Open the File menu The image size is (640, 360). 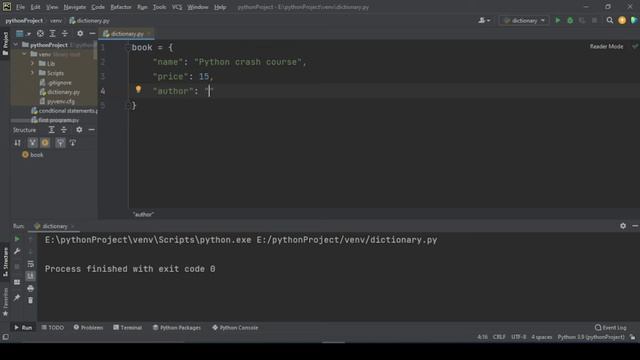20,7
